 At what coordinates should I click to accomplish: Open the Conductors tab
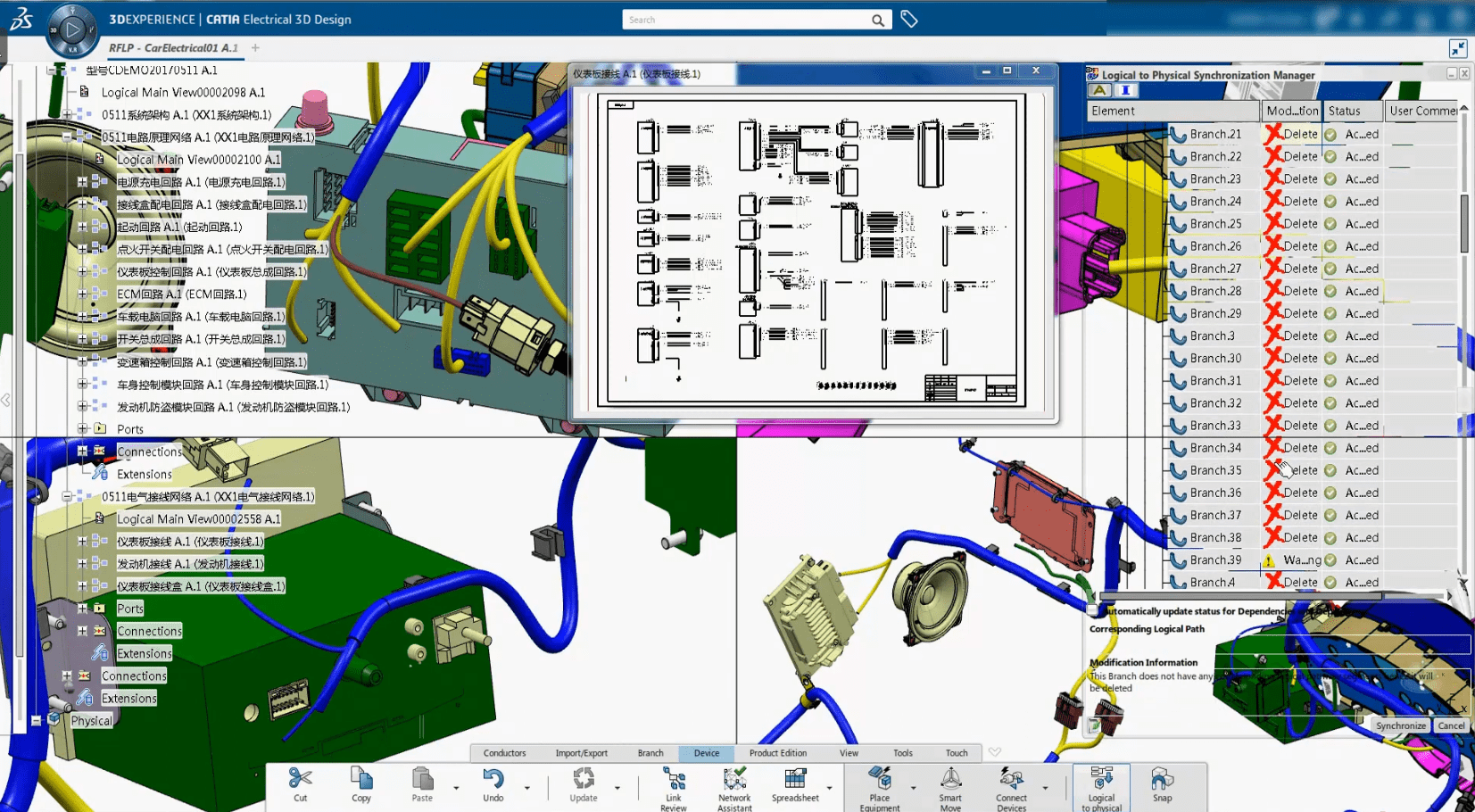[x=504, y=753]
